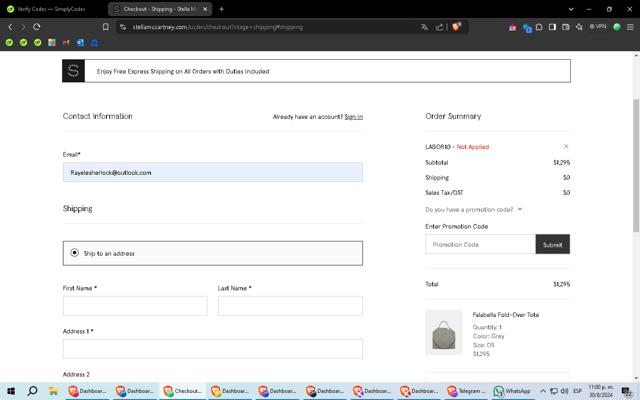This screenshot has height=400, width=640.
Task: Switch to the Checkout taskbar window
Action: point(182,391)
